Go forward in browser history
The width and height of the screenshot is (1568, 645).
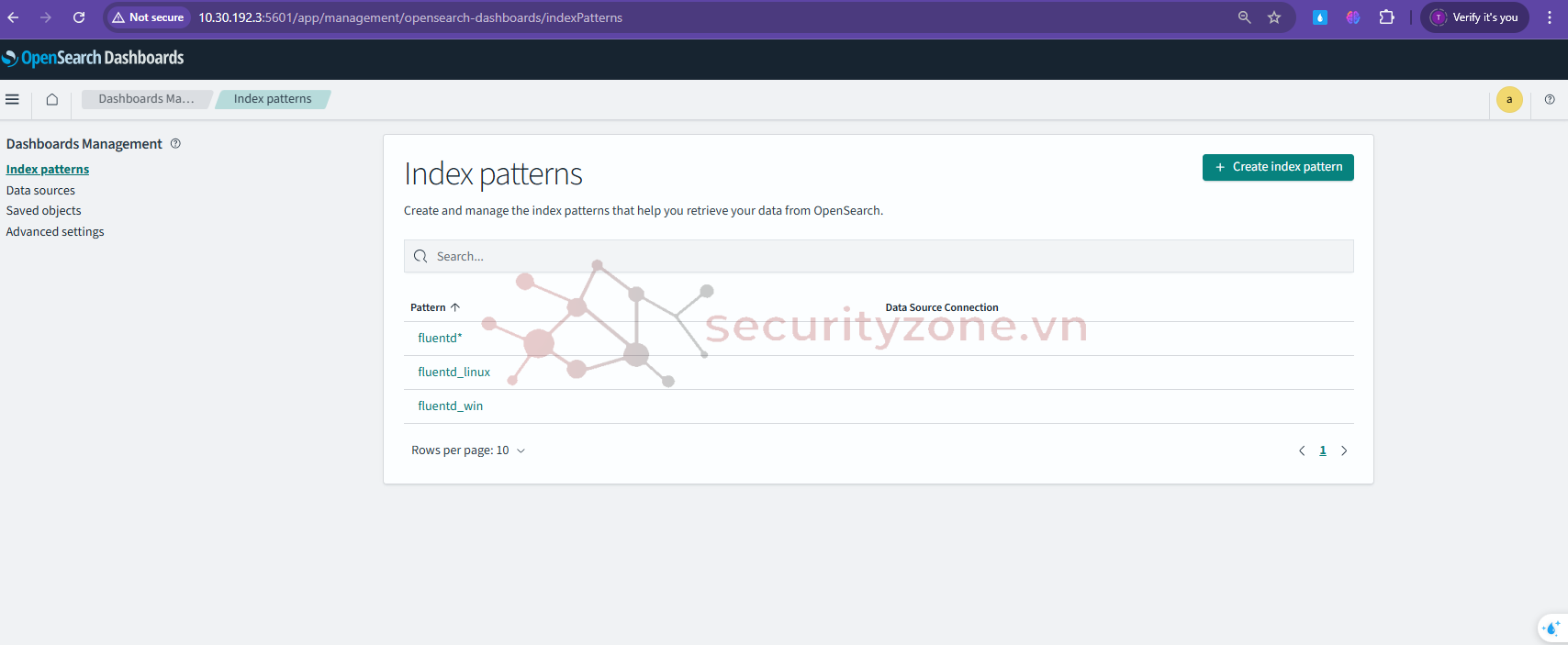46,17
